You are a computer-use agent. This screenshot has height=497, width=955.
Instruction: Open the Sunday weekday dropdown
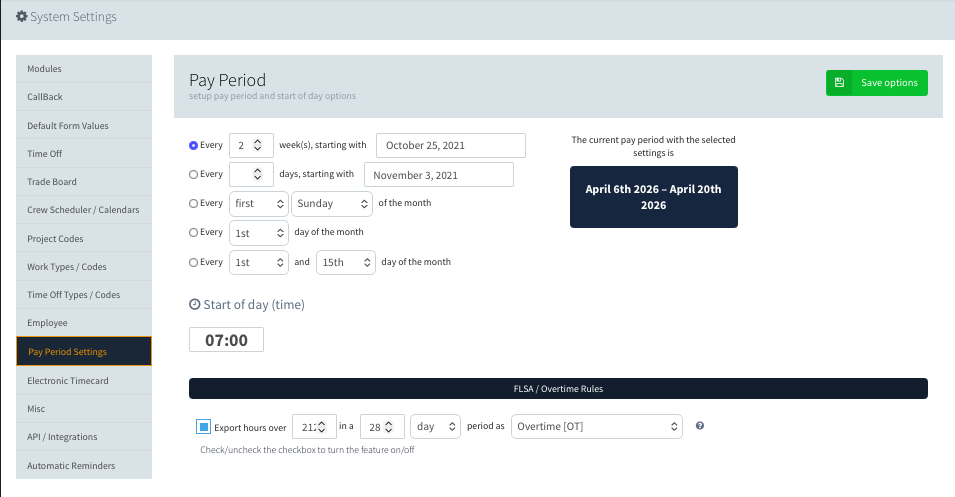(x=331, y=203)
